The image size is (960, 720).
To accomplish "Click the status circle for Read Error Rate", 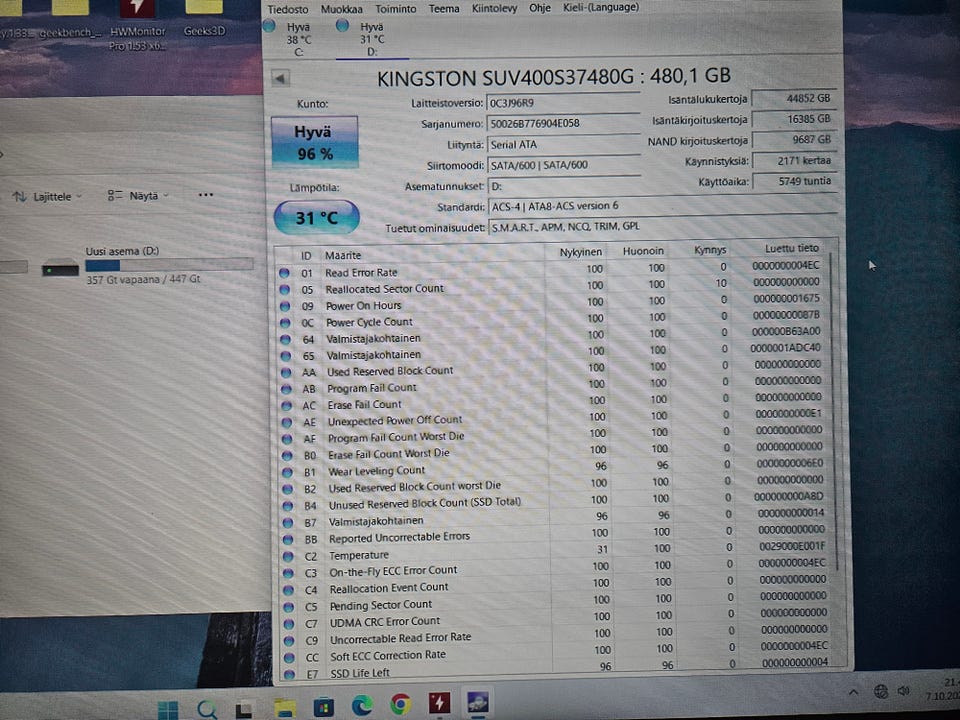I will [284, 272].
